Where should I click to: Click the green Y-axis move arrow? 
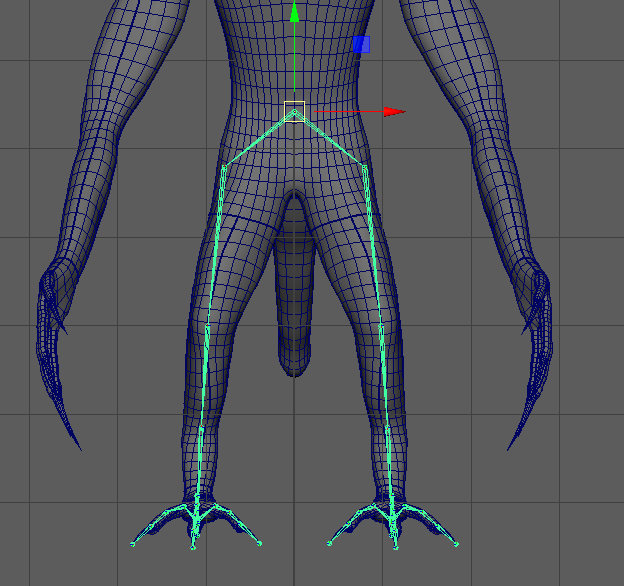click(x=294, y=14)
